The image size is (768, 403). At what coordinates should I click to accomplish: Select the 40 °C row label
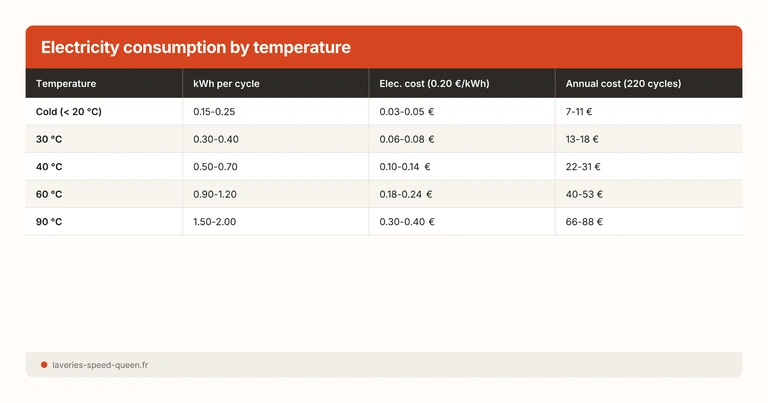49,167
